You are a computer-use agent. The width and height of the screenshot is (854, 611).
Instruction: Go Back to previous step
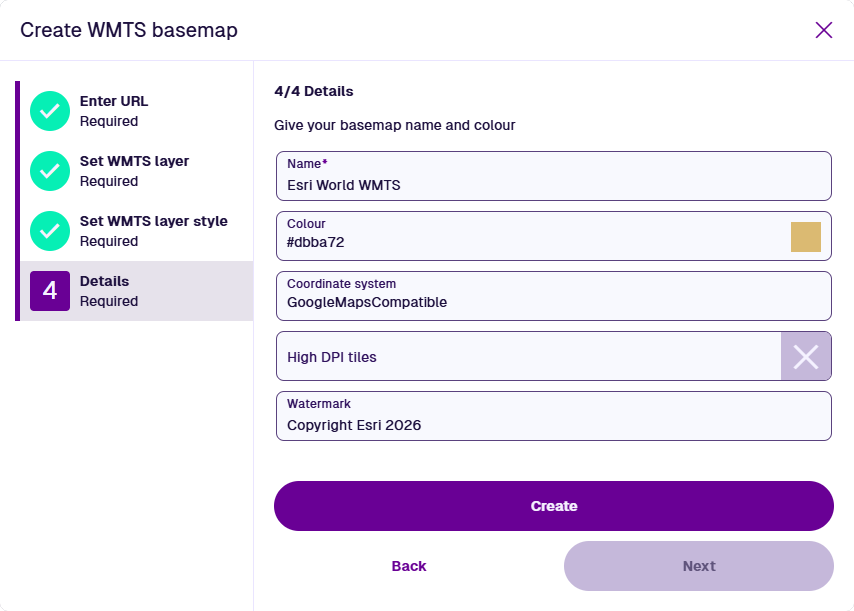coord(409,566)
